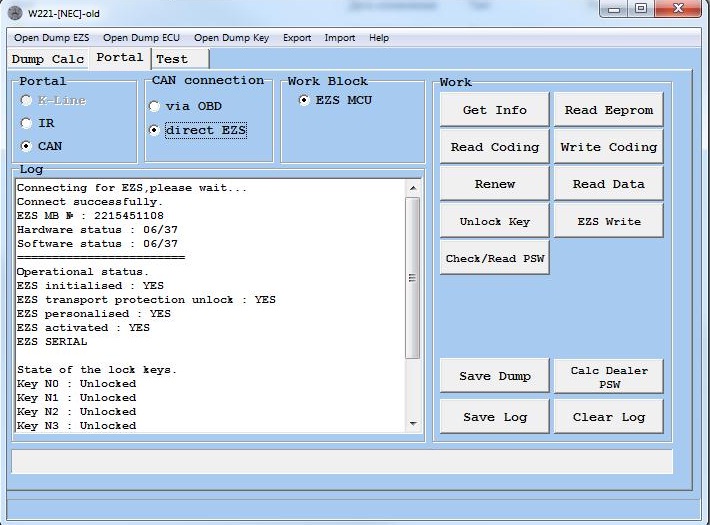Viewport: 710px width, 525px height.
Task: Click the 'Operational status.' log line
Action: 82,272
